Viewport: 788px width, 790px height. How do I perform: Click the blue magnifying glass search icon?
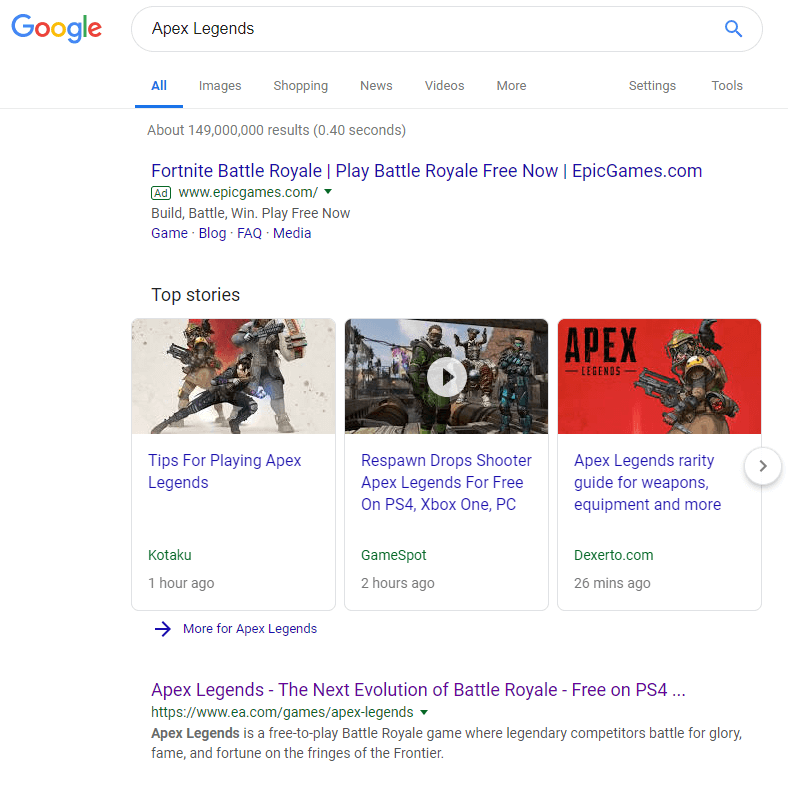tap(733, 29)
